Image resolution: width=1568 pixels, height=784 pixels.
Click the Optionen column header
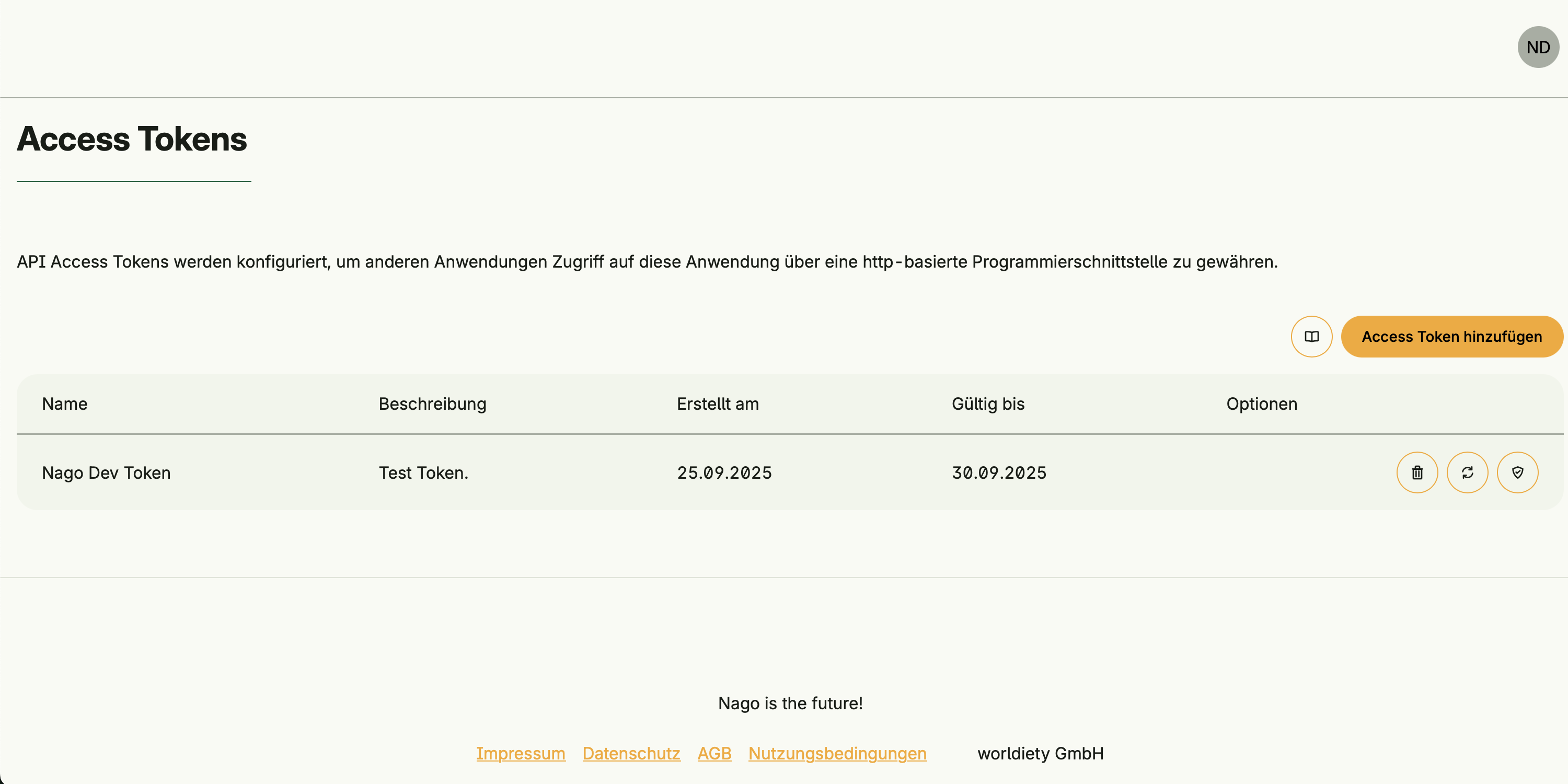tap(1261, 403)
